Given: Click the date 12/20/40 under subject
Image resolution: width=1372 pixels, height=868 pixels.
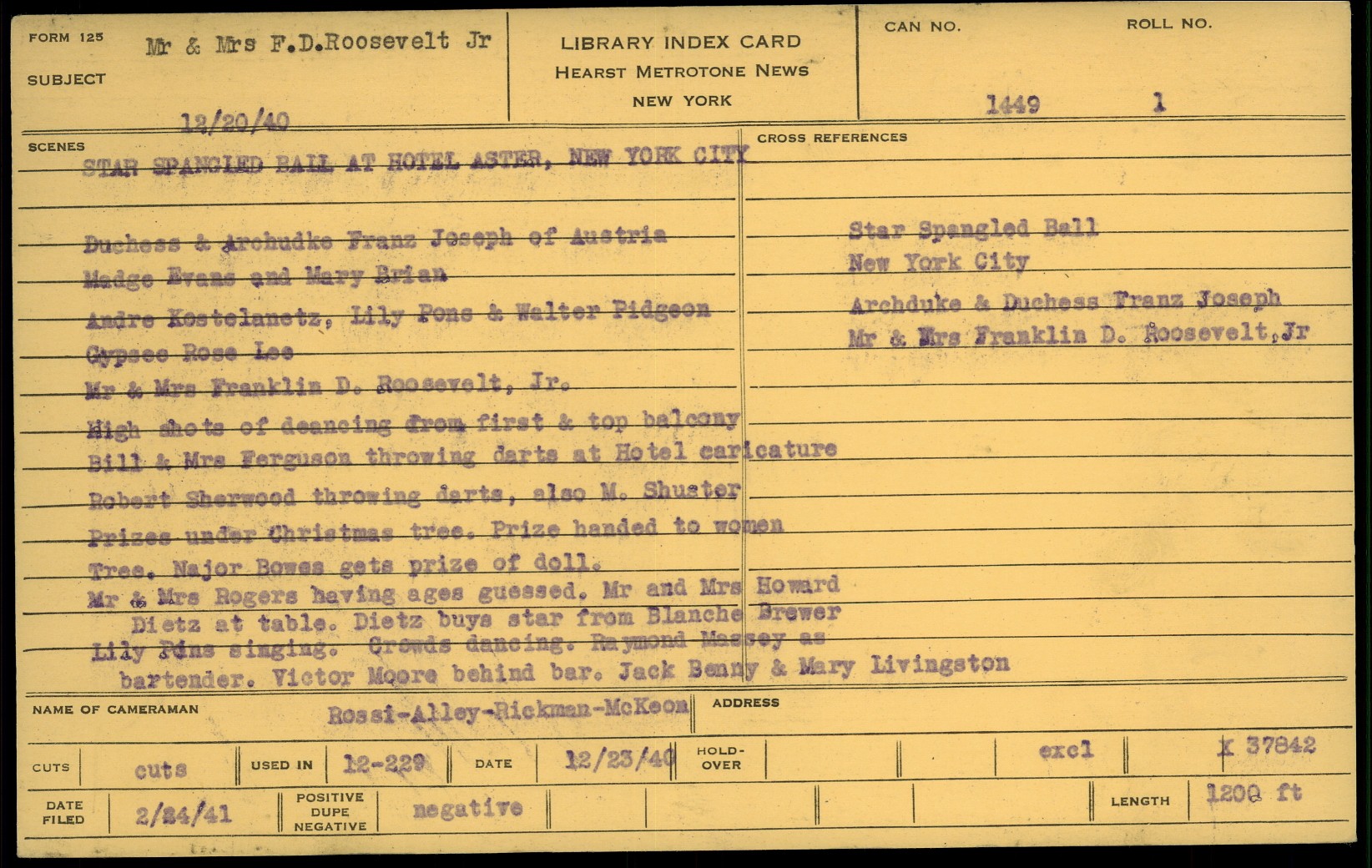Looking at the screenshot, I should (x=235, y=124).
